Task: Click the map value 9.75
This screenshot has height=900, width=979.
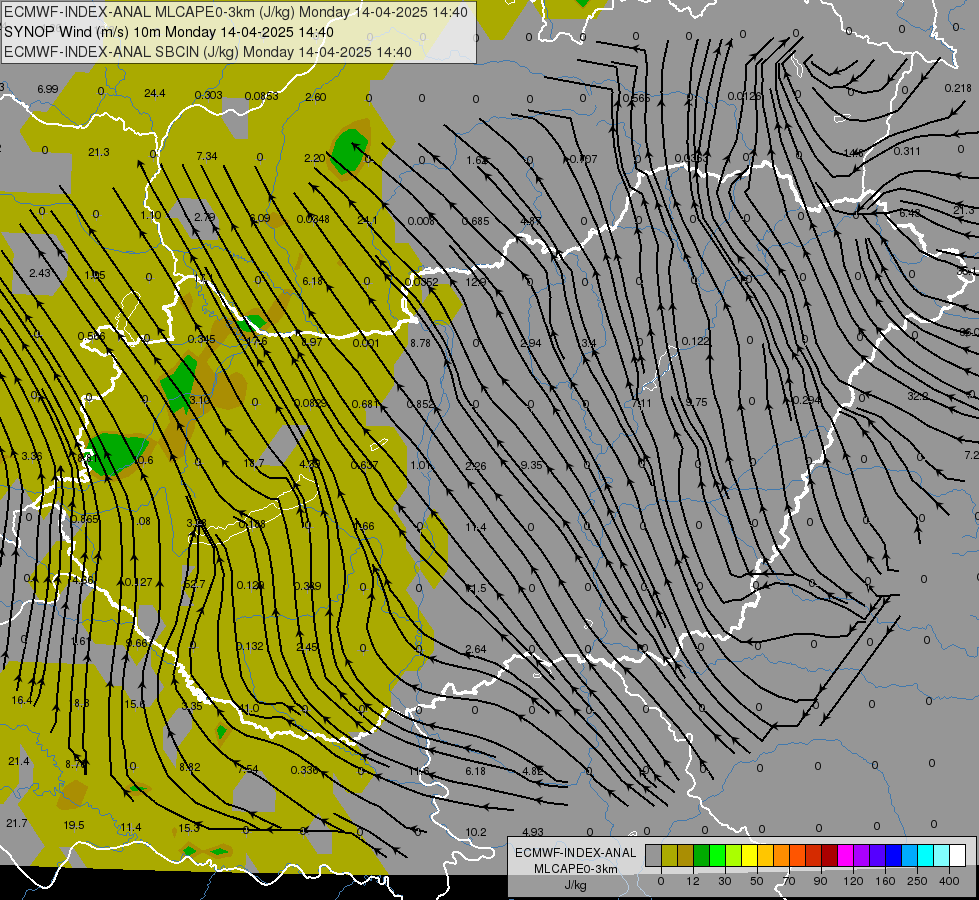Action: [x=697, y=402]
